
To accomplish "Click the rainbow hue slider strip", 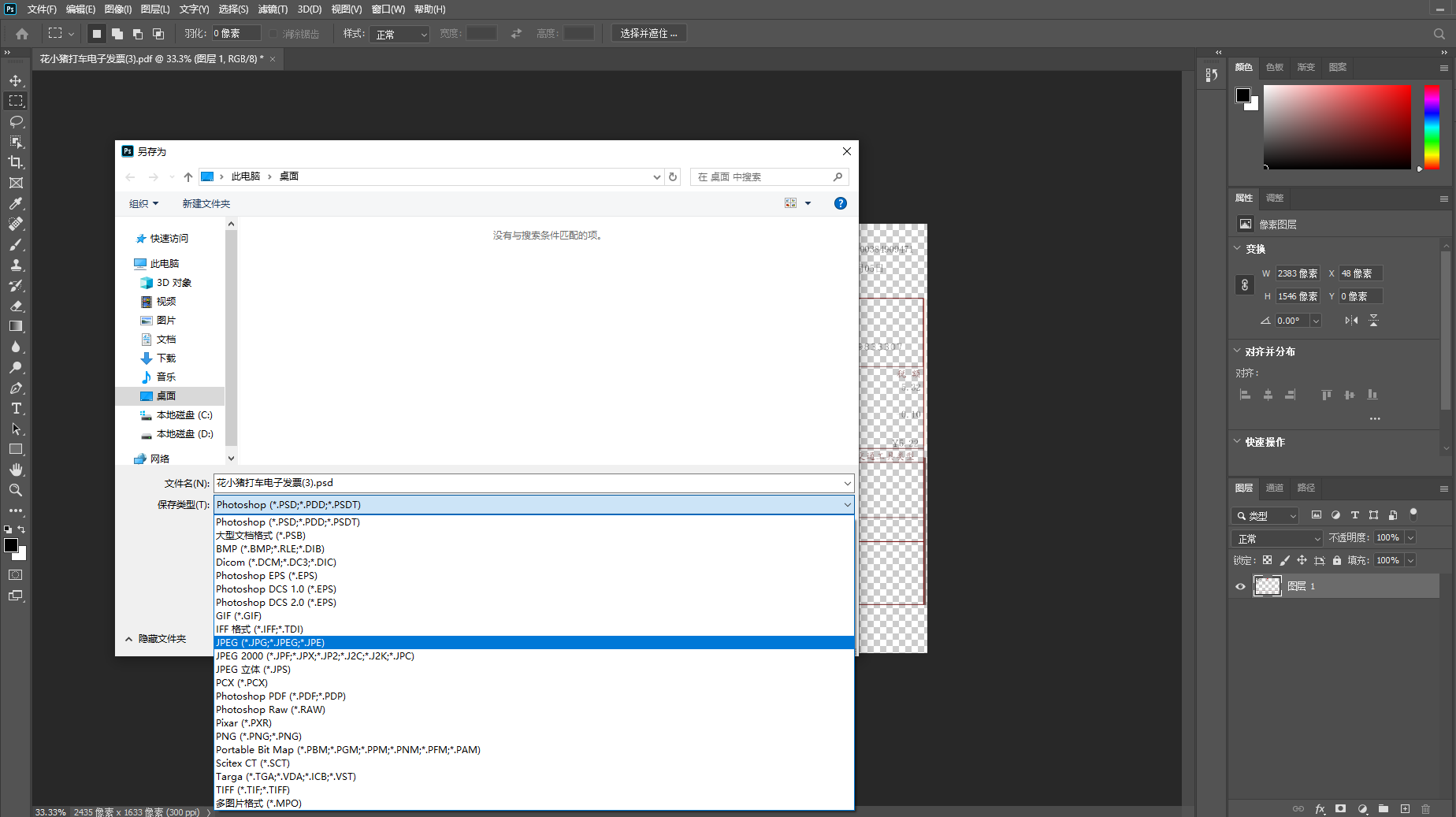I will (x=1432, y=127).
